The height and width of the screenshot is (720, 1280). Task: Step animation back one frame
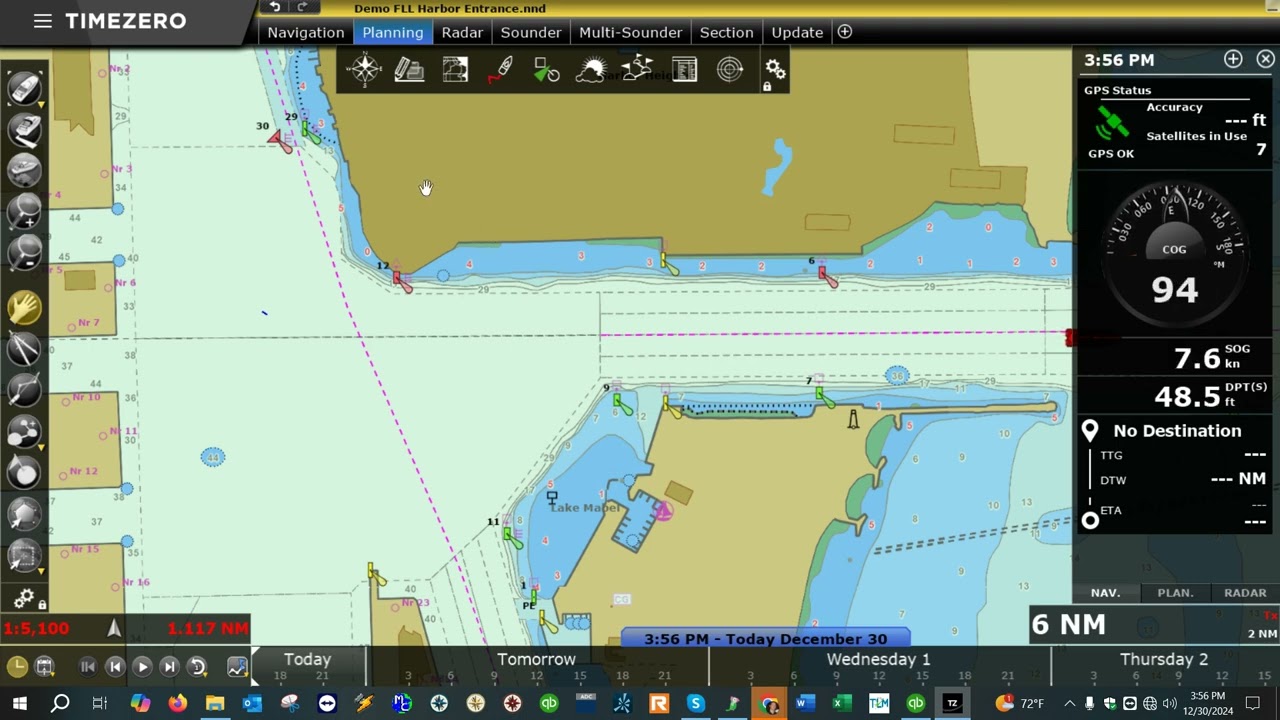point(115,667)
